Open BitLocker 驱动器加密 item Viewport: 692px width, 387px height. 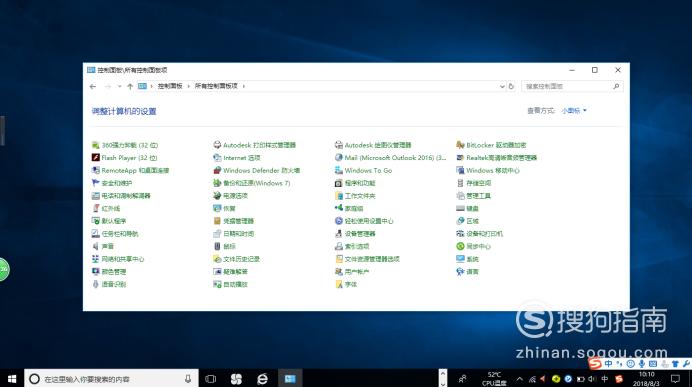pos(491,145)
